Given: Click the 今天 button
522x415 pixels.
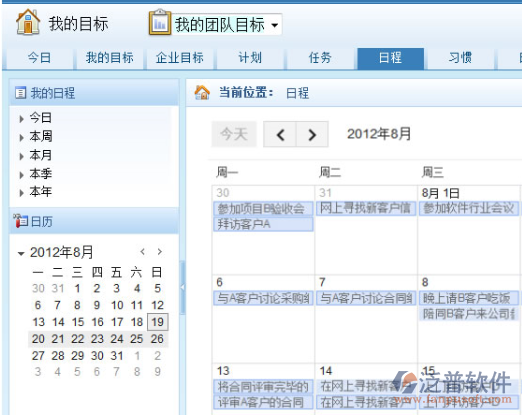Looking at the screenshot, I should [234, 135].
